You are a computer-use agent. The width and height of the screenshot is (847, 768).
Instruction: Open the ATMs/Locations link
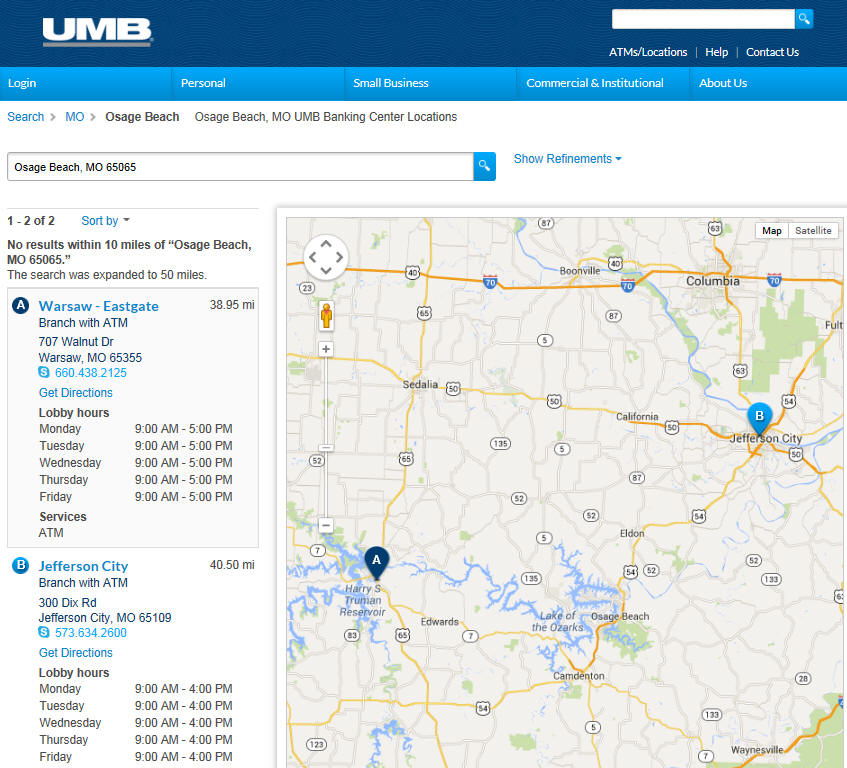coord(648,52)
